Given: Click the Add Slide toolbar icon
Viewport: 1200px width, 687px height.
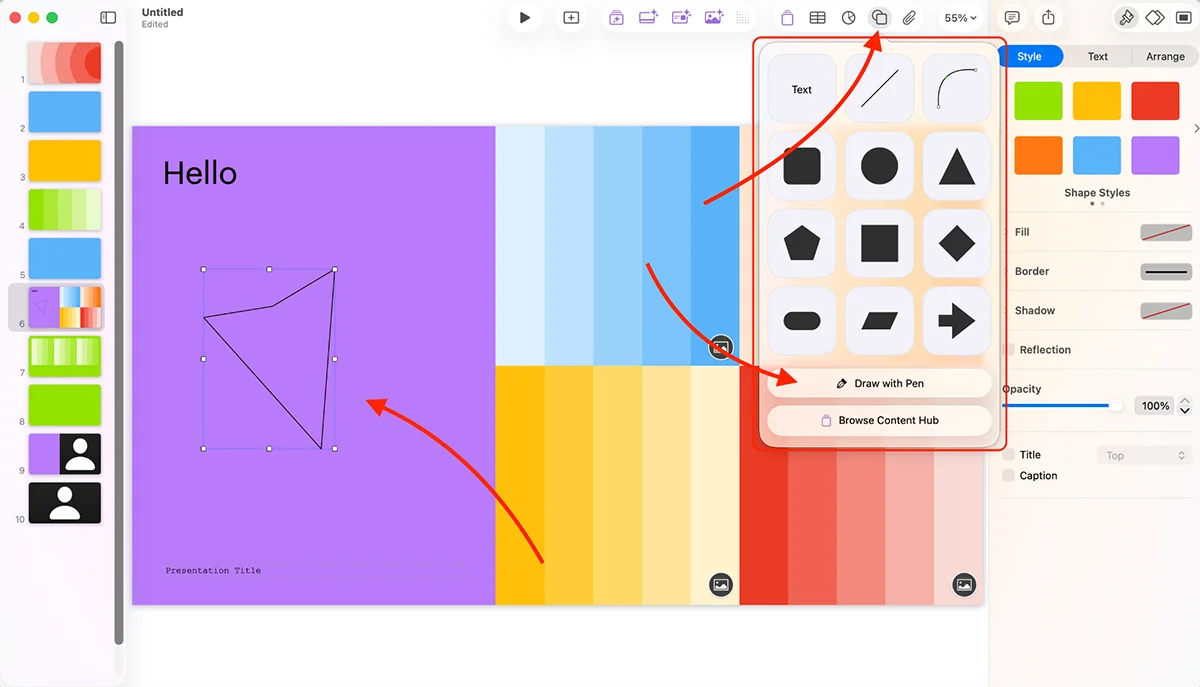Looking at the screenshot, I should [571, 17].
